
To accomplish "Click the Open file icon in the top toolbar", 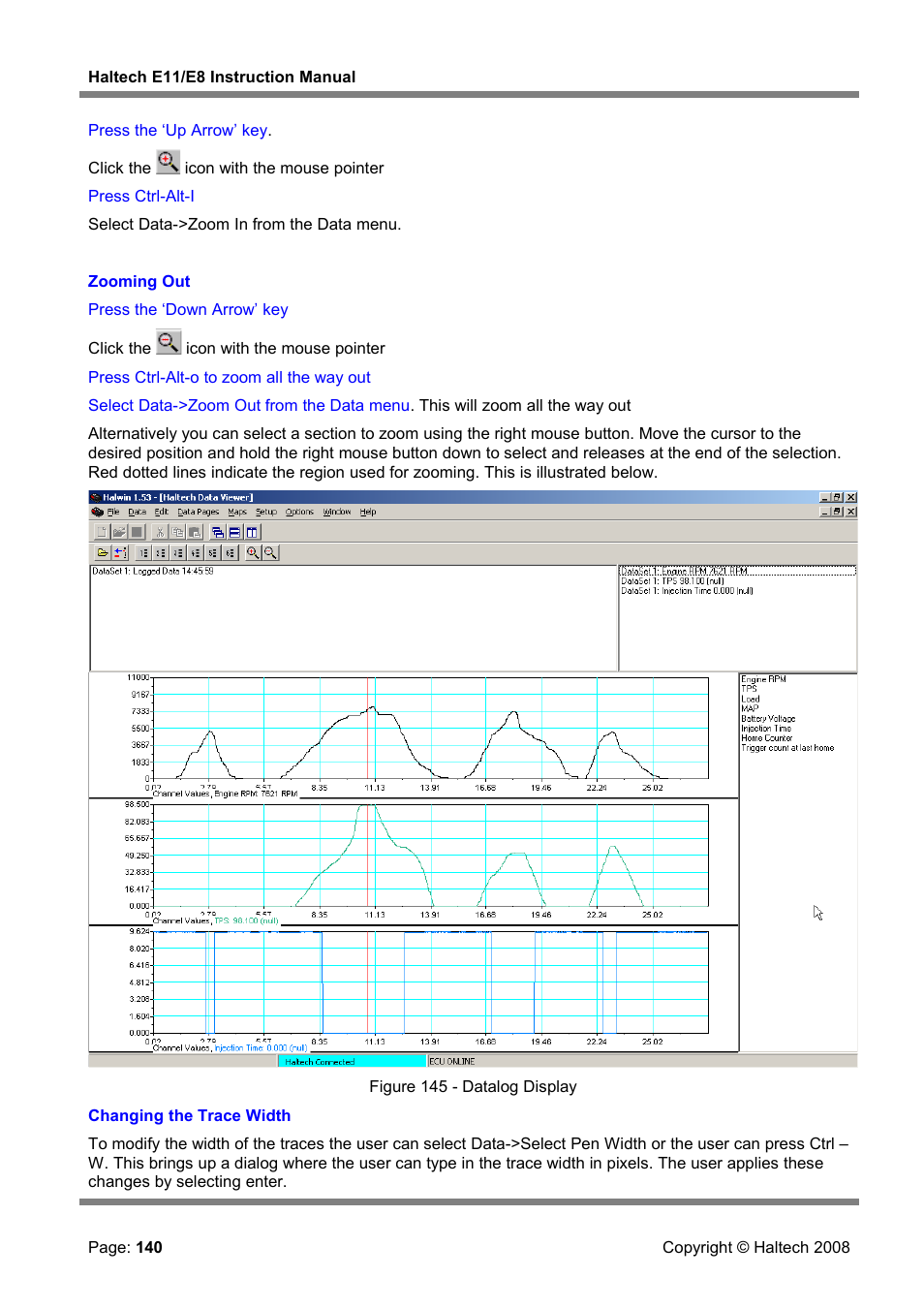I will [x=119, y=532].
